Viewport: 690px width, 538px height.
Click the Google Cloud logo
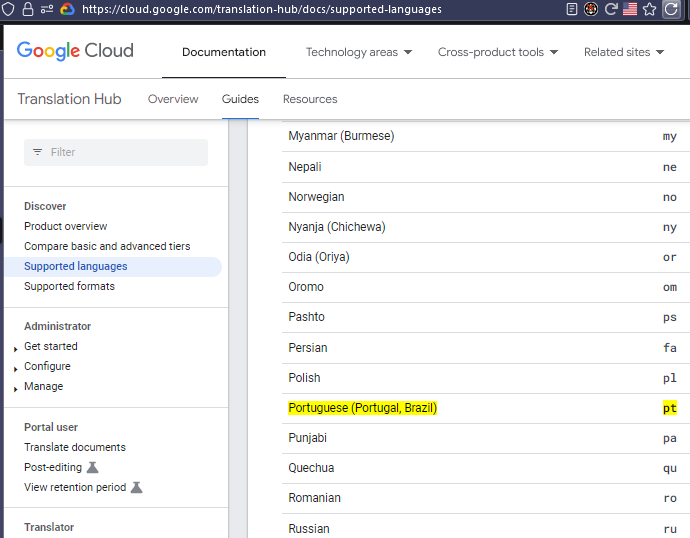tap(75, 51)
